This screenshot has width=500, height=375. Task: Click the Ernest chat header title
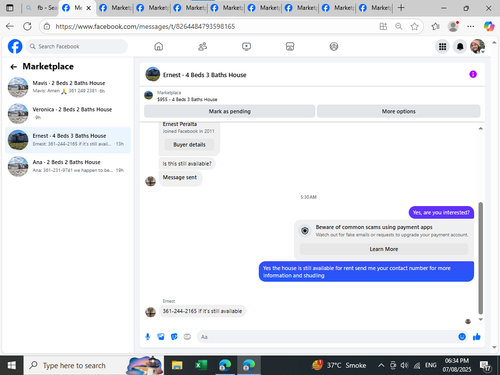point(204,75)
